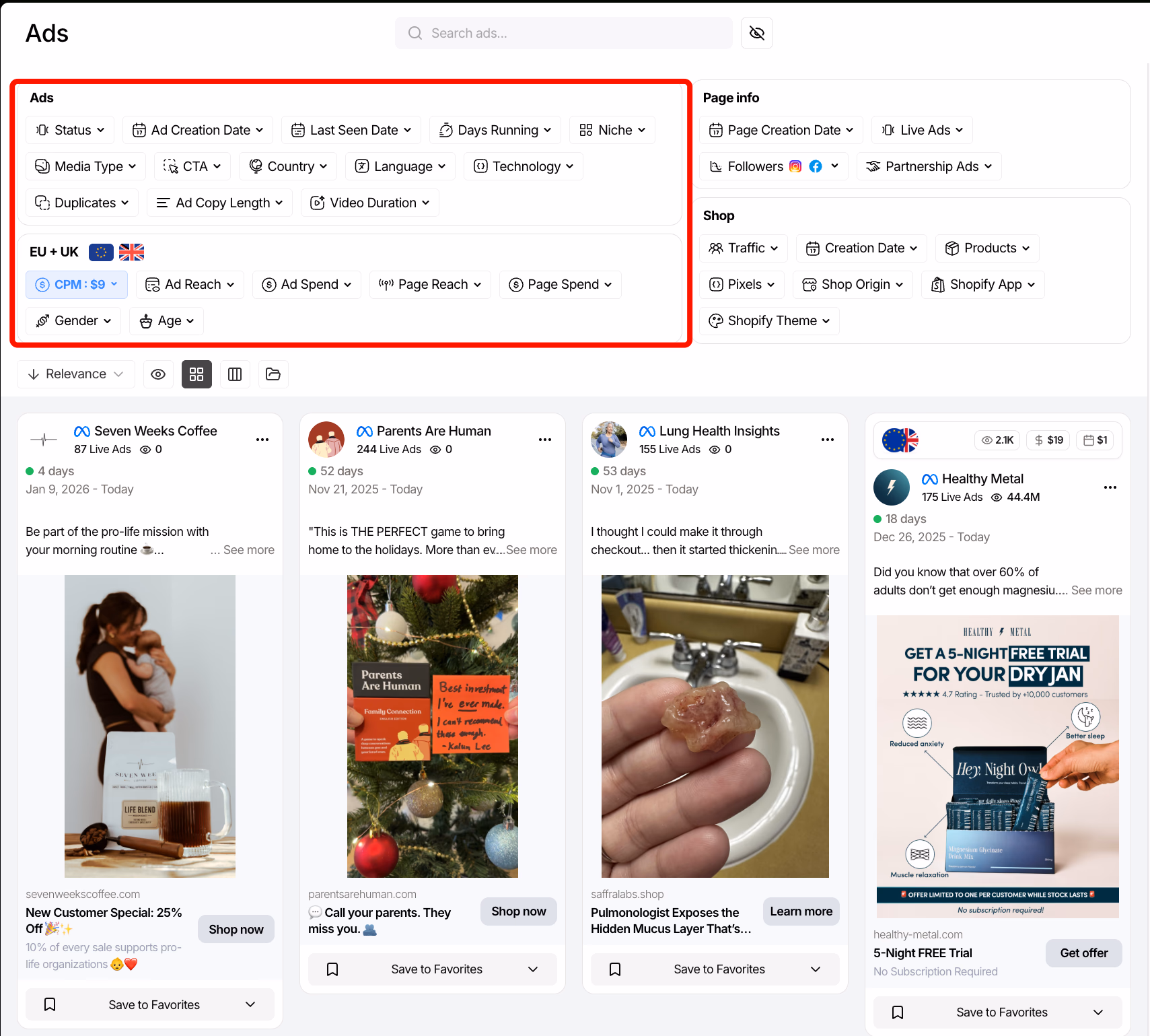Open the Shop Creation Date filter

pyautogui.click(x=862, y=248)
